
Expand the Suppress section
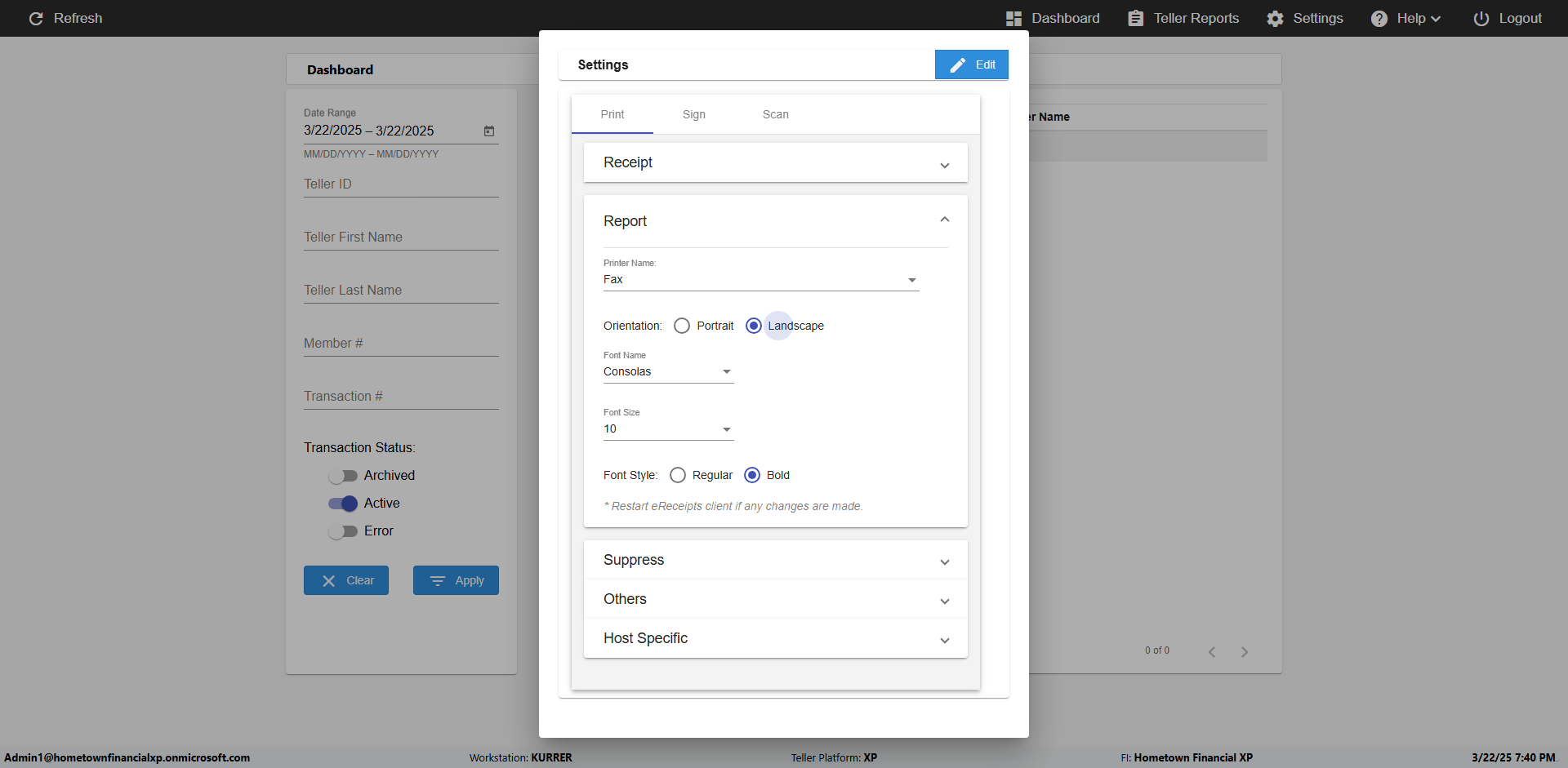tap(776, 560)
